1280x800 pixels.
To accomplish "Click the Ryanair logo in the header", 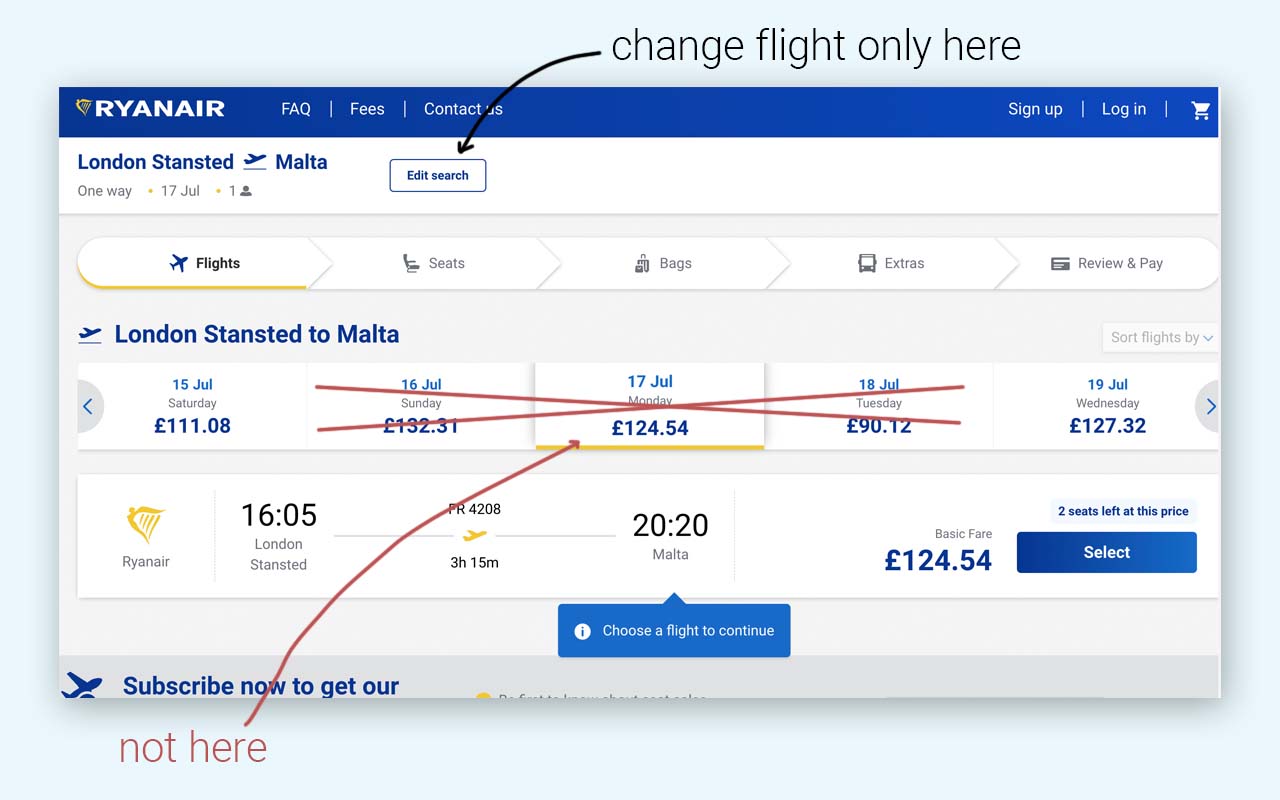I will pos(148,109).
